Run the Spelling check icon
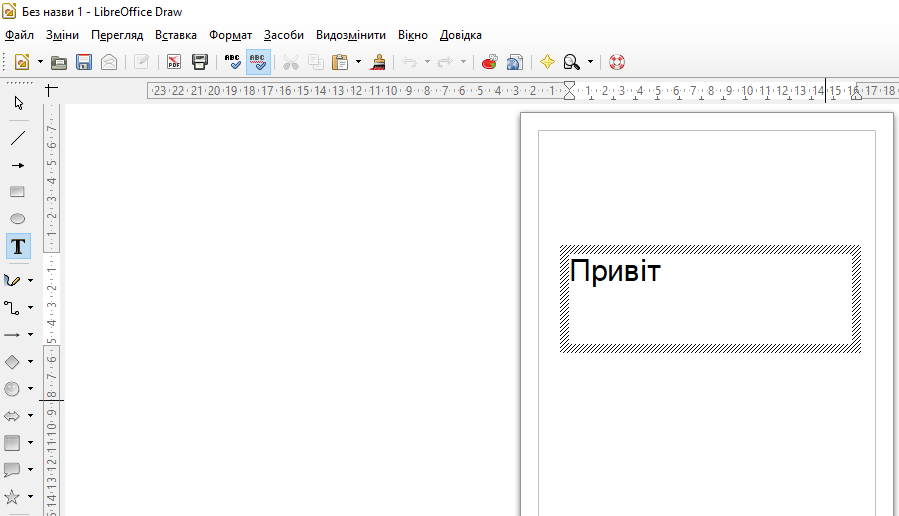Viewport: 899px width, 516px height. [232, 62]
